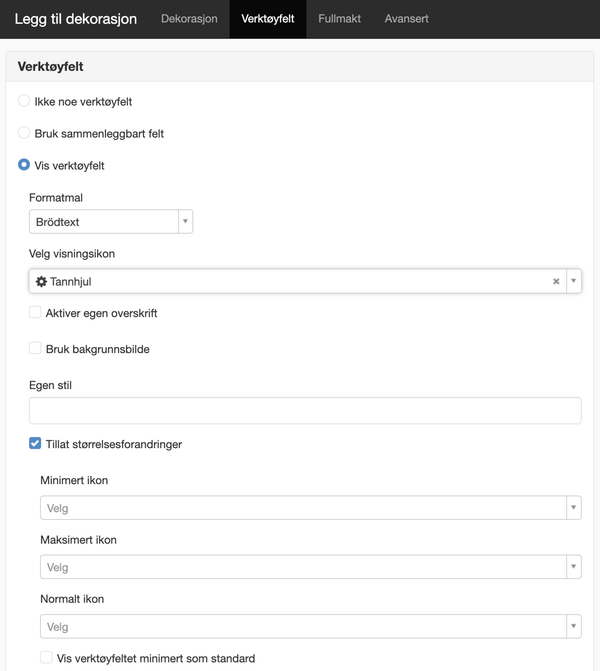This screenshot has height=671, width=600.
Task: Uncheck Tillat størrelsesforandringer checkbox
Action: coord(35,443)
